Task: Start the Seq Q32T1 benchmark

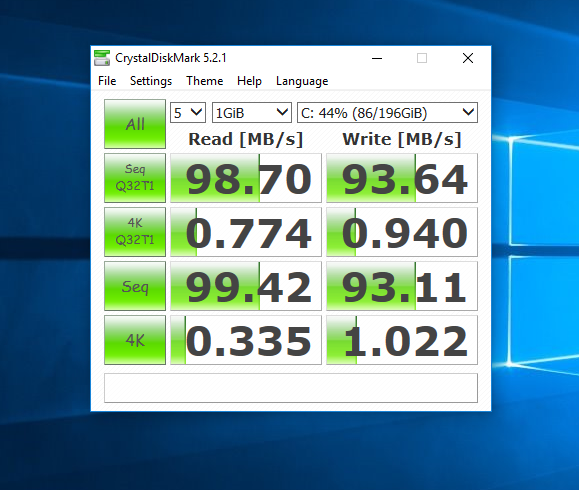Action: coord(135,178)
